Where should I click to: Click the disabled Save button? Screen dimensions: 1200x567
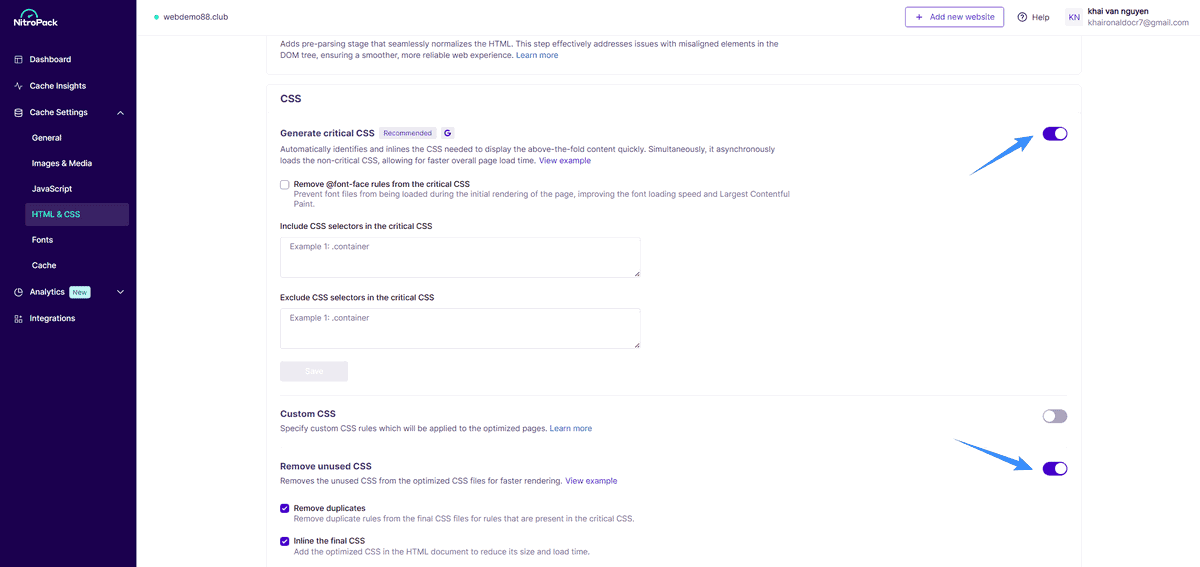pyautogui.click(x=314, y=371)
